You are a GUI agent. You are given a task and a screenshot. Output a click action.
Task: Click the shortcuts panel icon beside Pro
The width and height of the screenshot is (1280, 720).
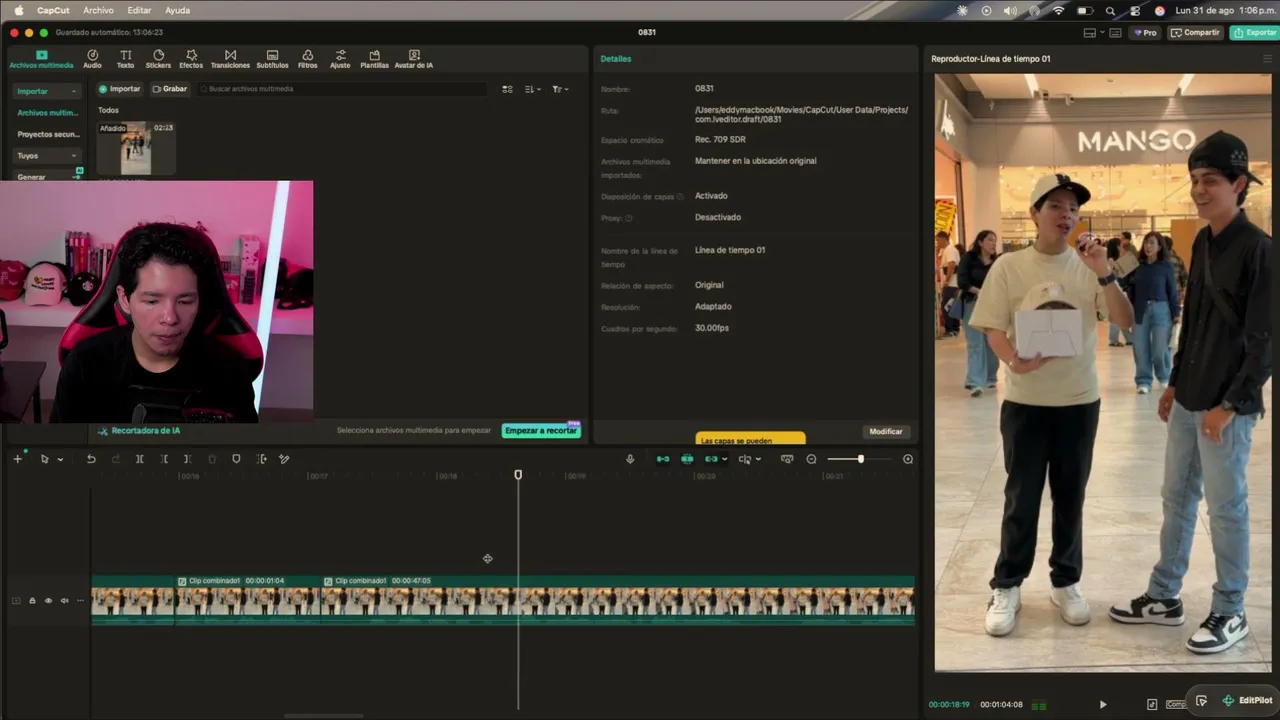(1117, 33)
